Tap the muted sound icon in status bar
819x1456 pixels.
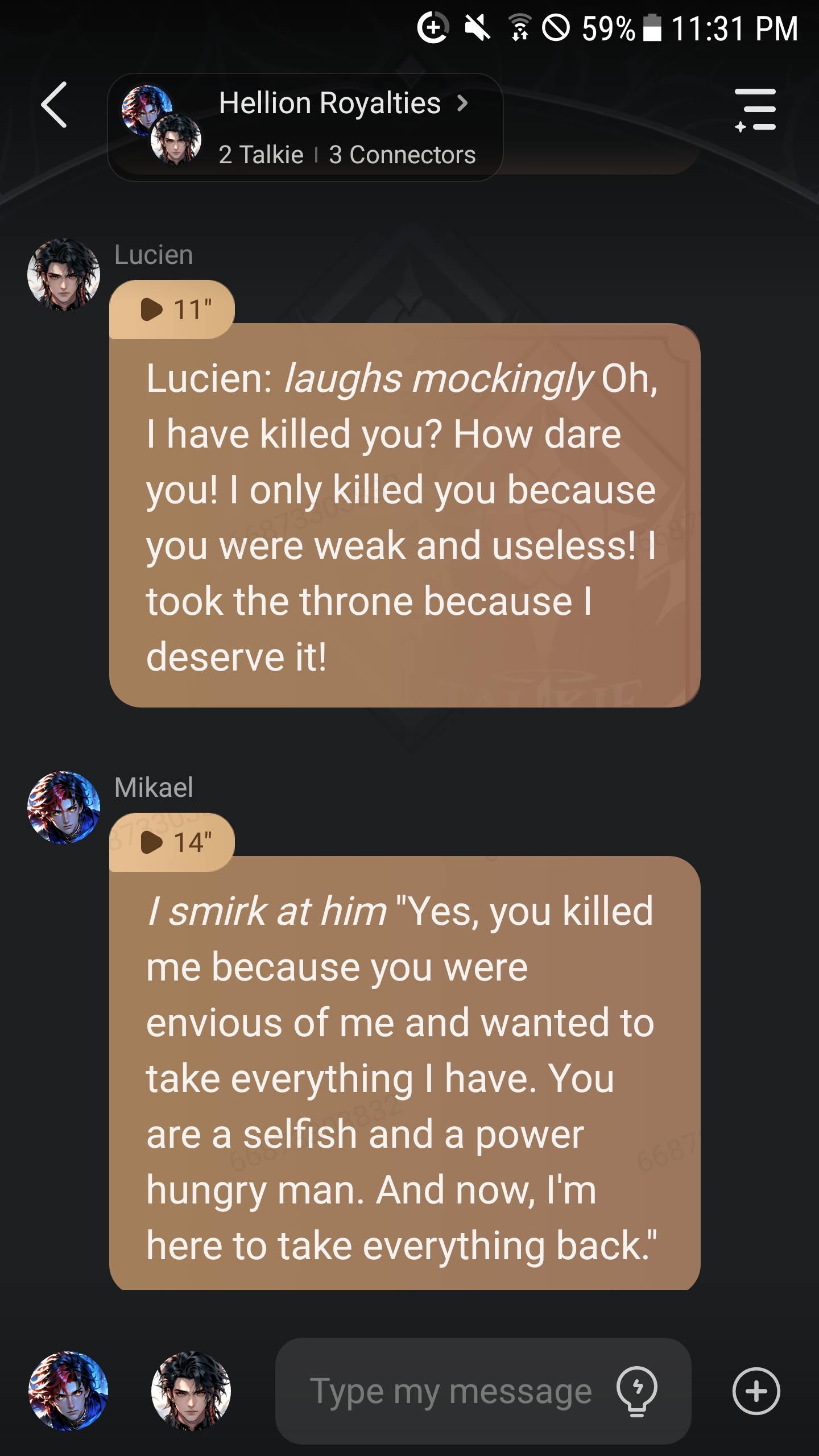click(x=478, y=28)
